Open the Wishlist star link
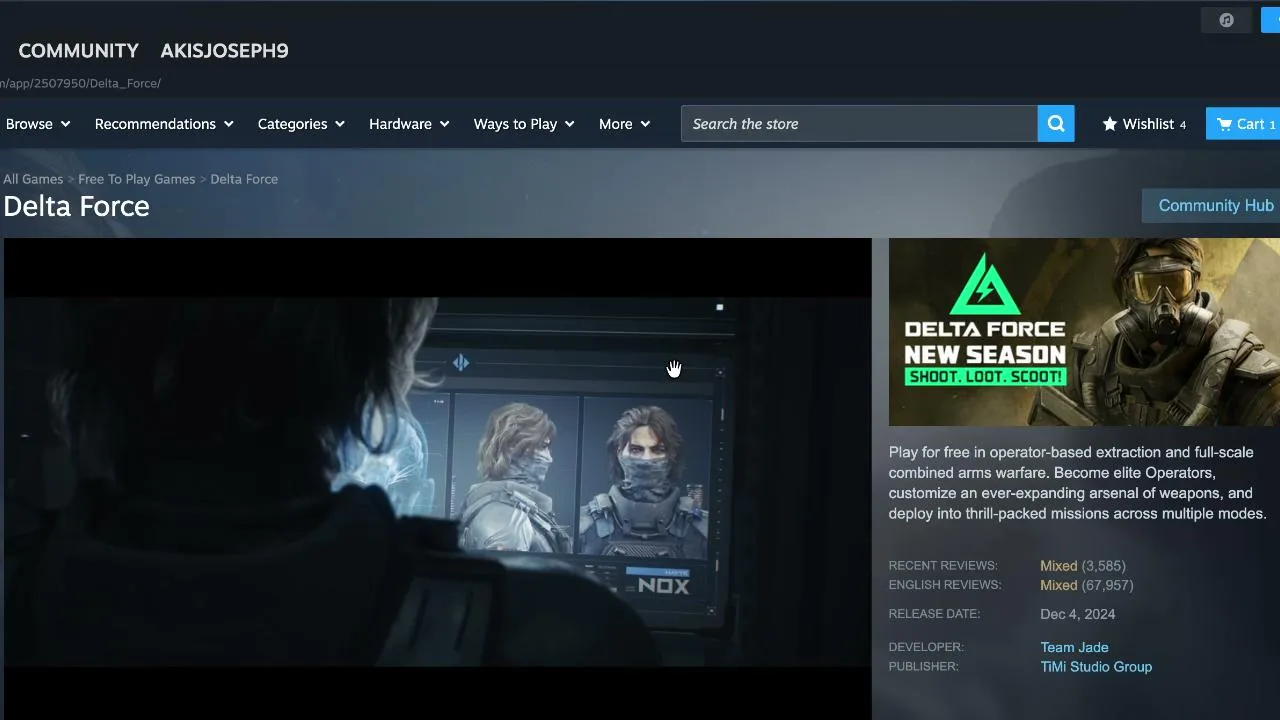 point(1144,124)
